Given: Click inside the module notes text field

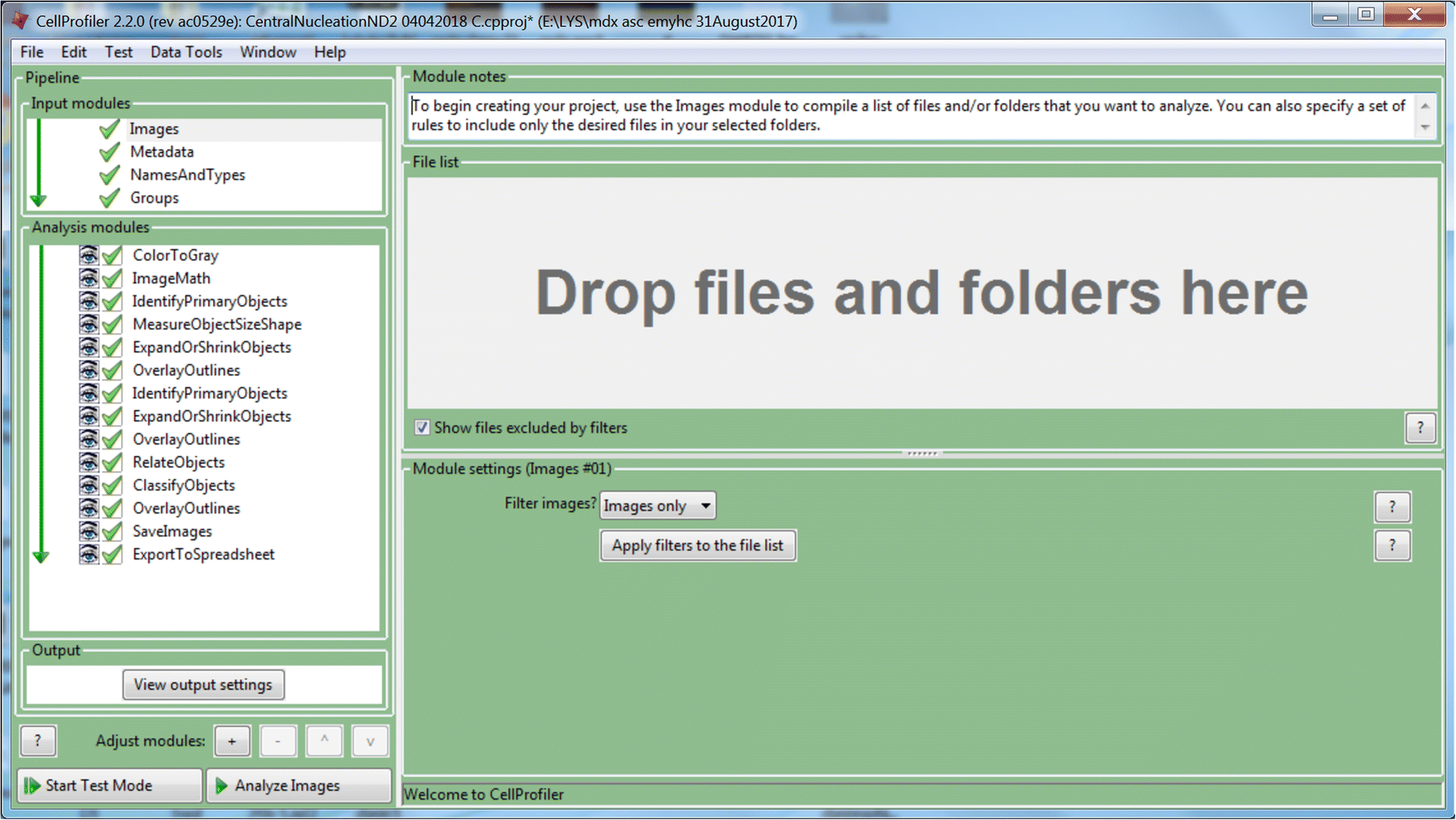Looking at the screenshot, I should (912, 116).
